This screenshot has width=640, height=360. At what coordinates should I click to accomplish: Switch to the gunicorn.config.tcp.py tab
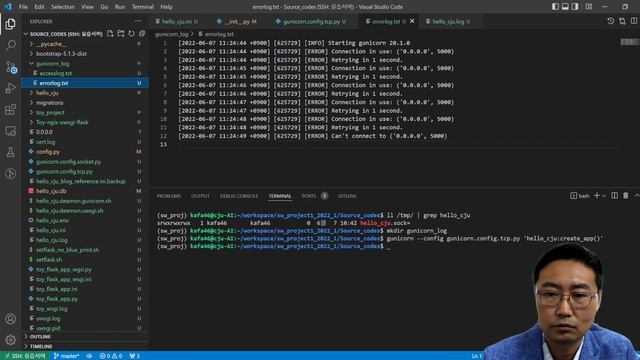coord(311,21)
